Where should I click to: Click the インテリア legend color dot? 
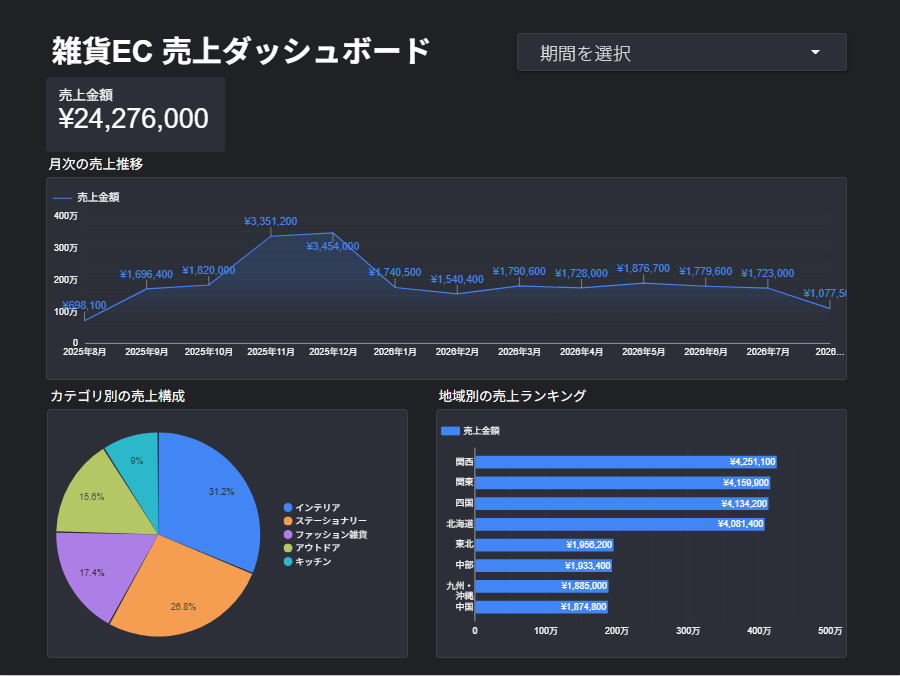tap(288, 507)
